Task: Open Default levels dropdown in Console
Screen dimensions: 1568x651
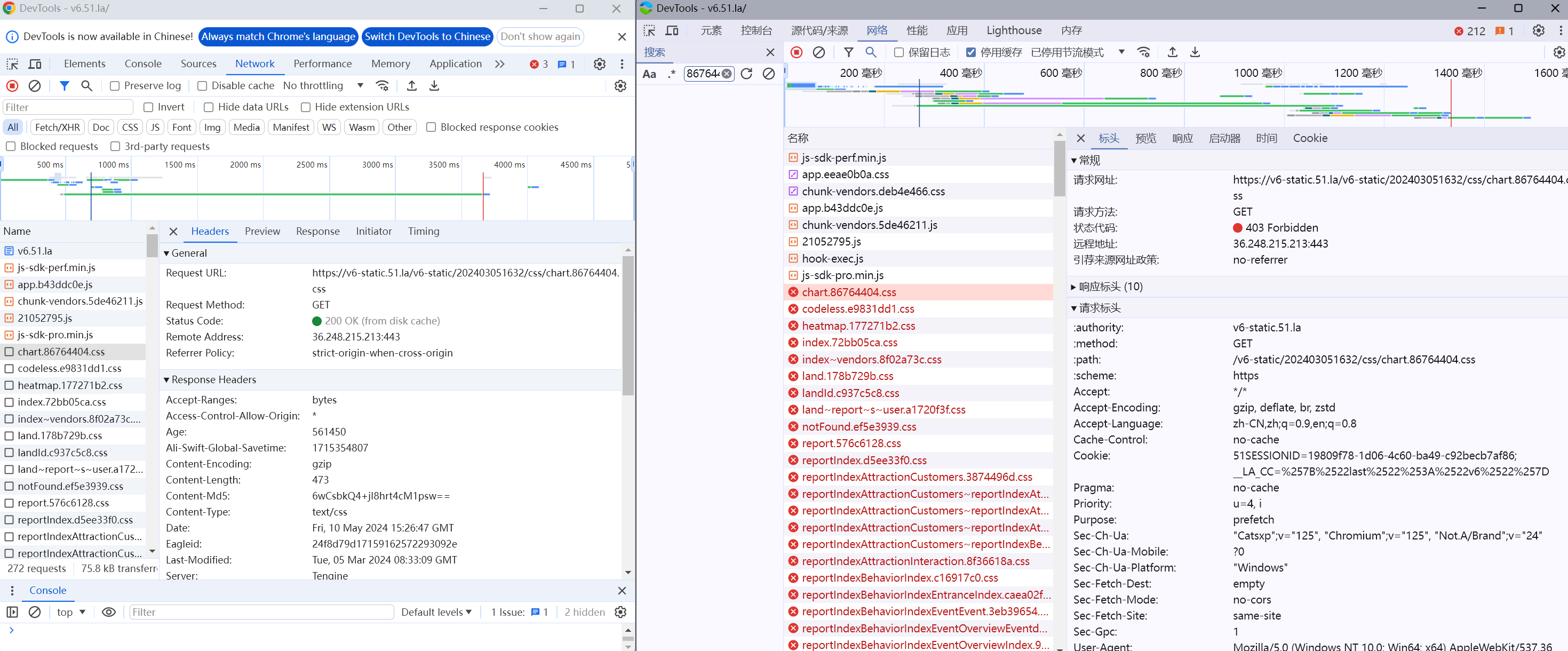Action: [x=436, y=612]
